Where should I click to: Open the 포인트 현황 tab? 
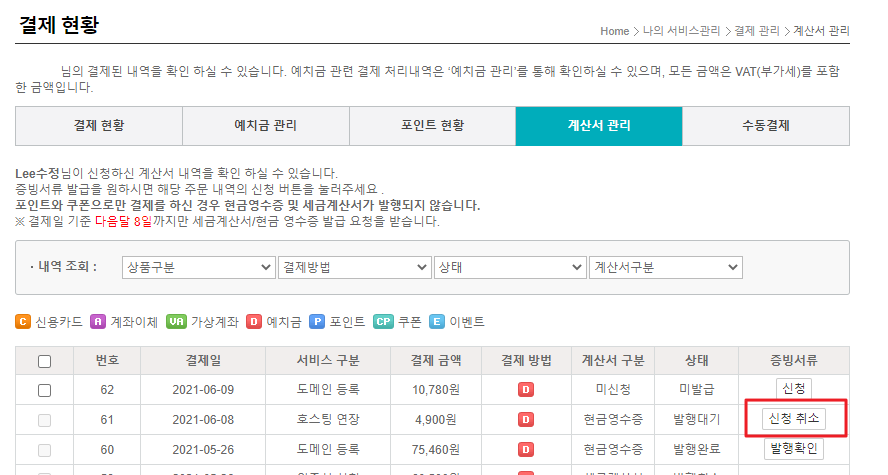tap(432, 126)
